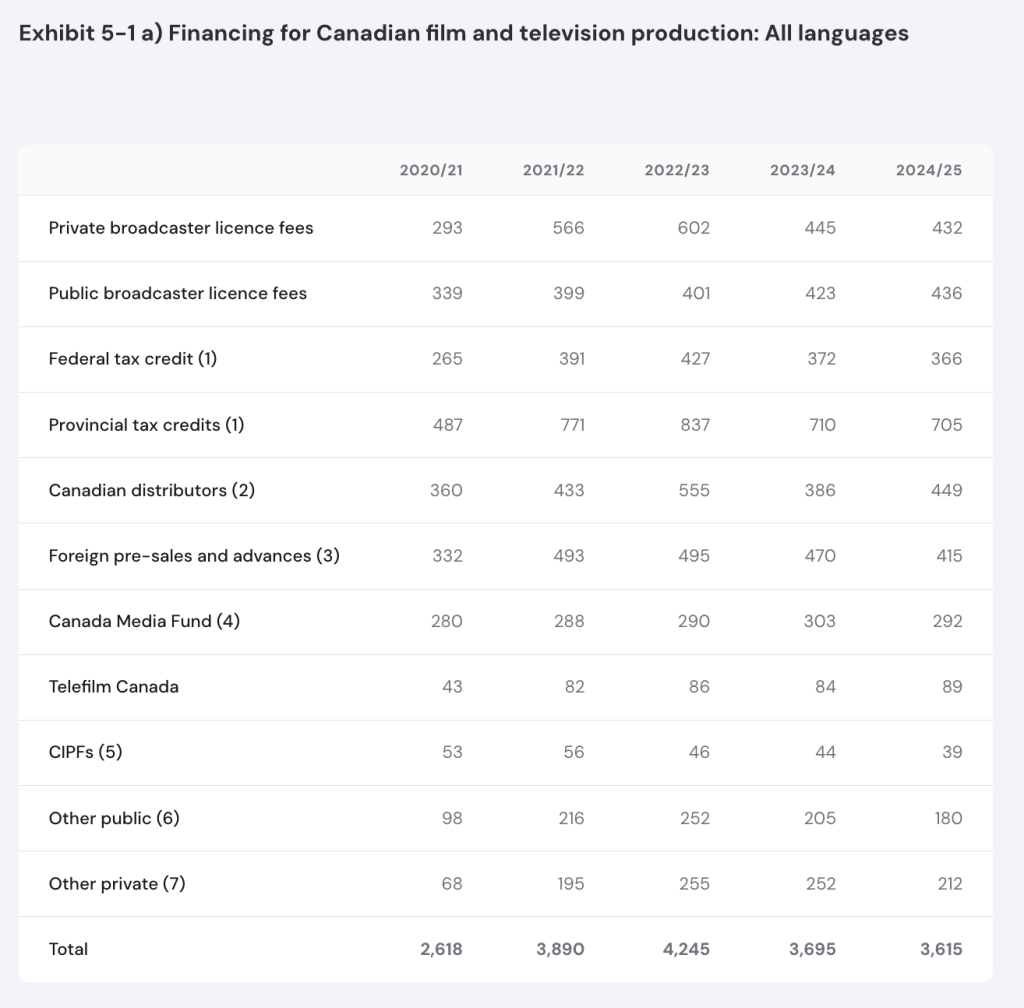Click the Canadian distributors (2) row label
This screenshot has height=1008, width=1024.
152,490
